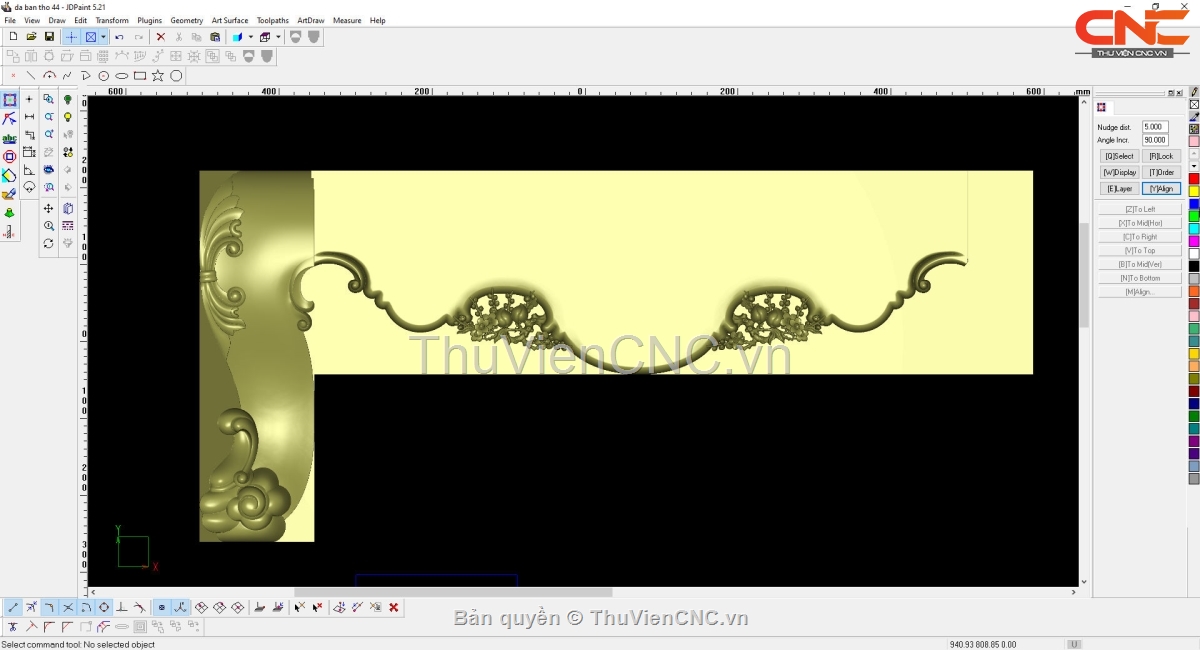The width and height of the screenshot is (1200, 650).
Task: Click the [Z]To Left align button
Action: (x=1139, y=209)
